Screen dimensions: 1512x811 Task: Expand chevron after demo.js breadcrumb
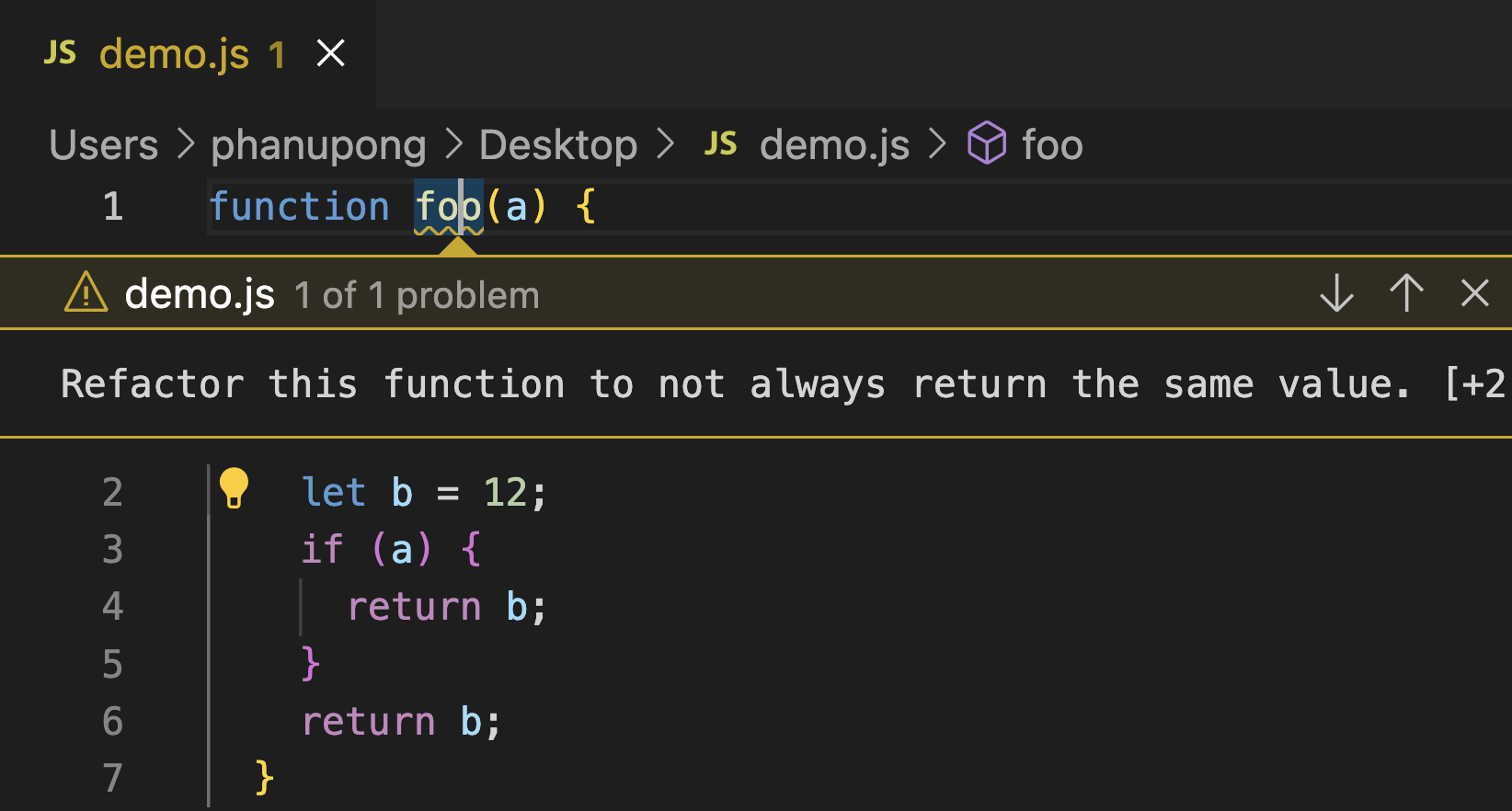click(937, 144)
